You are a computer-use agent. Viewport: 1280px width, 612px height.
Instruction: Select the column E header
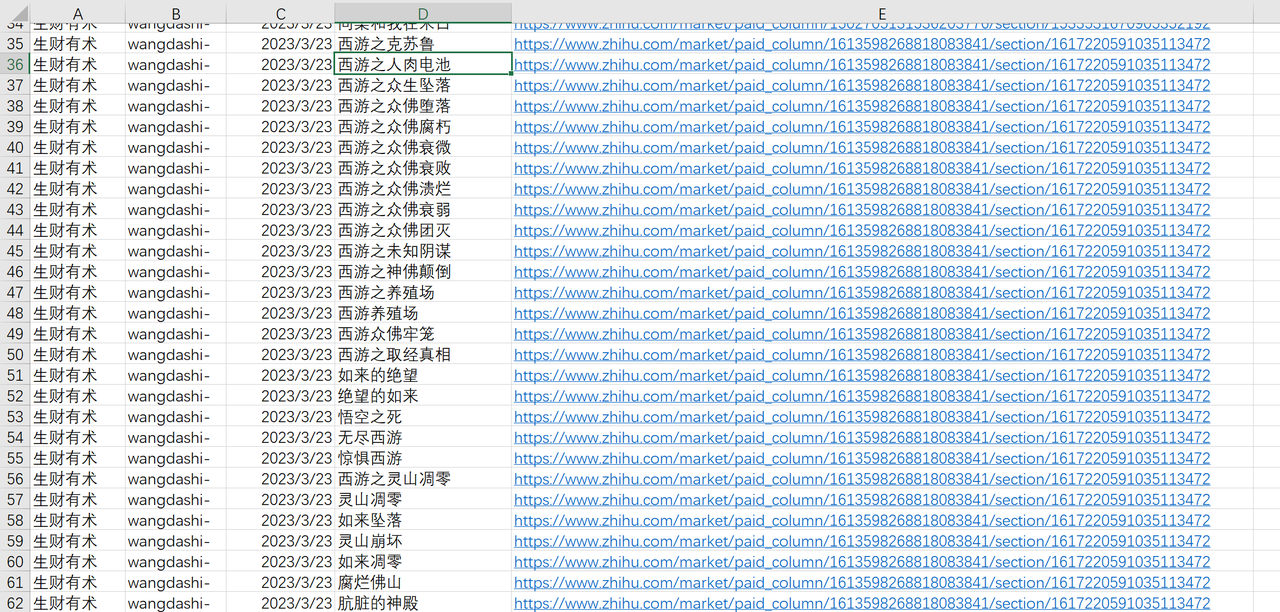(882, 14)
